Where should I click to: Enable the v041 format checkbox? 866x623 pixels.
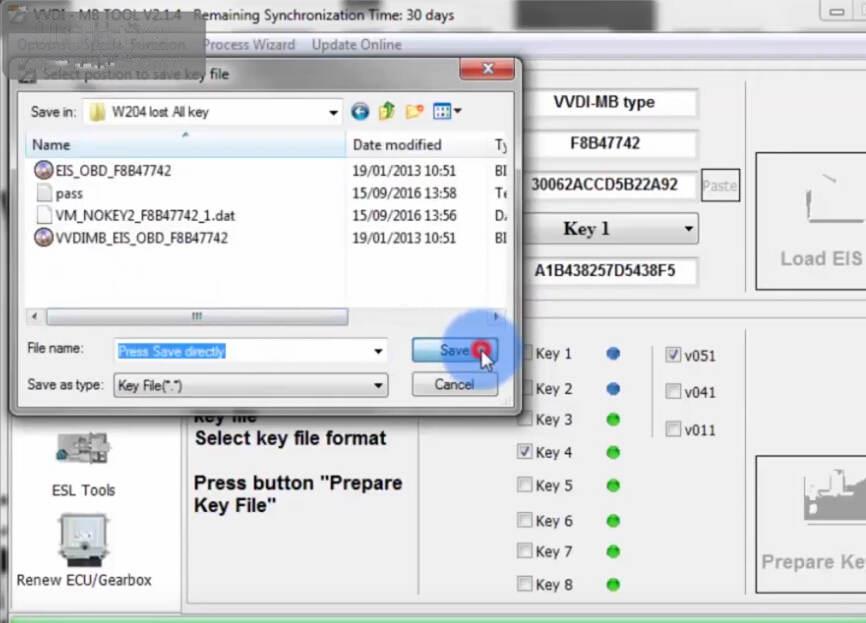click(673, 392)
